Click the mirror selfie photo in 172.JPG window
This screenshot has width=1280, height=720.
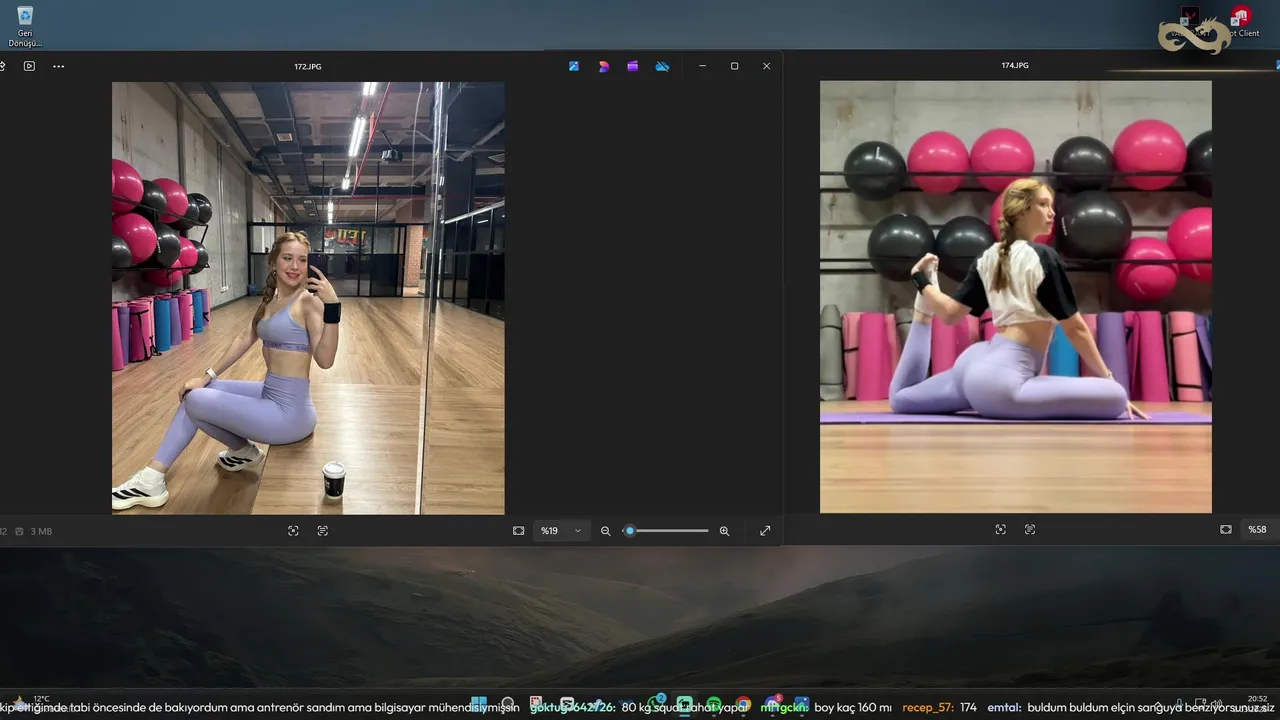click(x=308, y=298)
